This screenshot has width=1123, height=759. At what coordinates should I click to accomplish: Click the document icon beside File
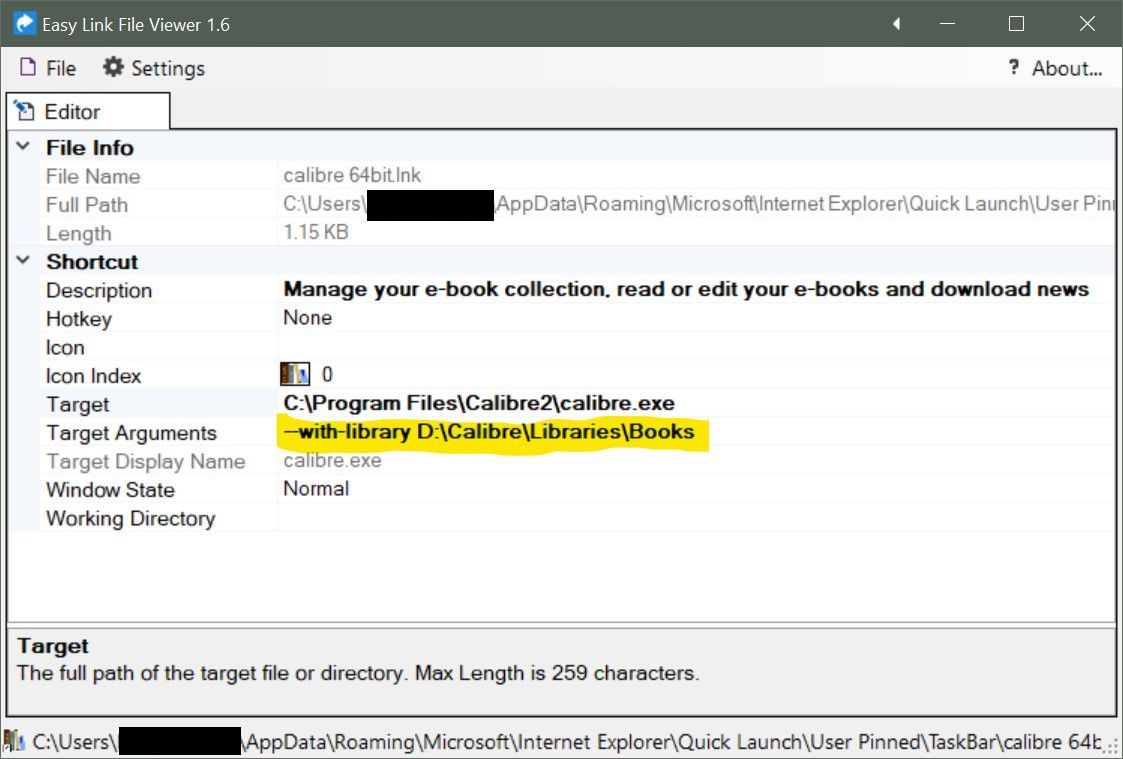coord(28,67)
